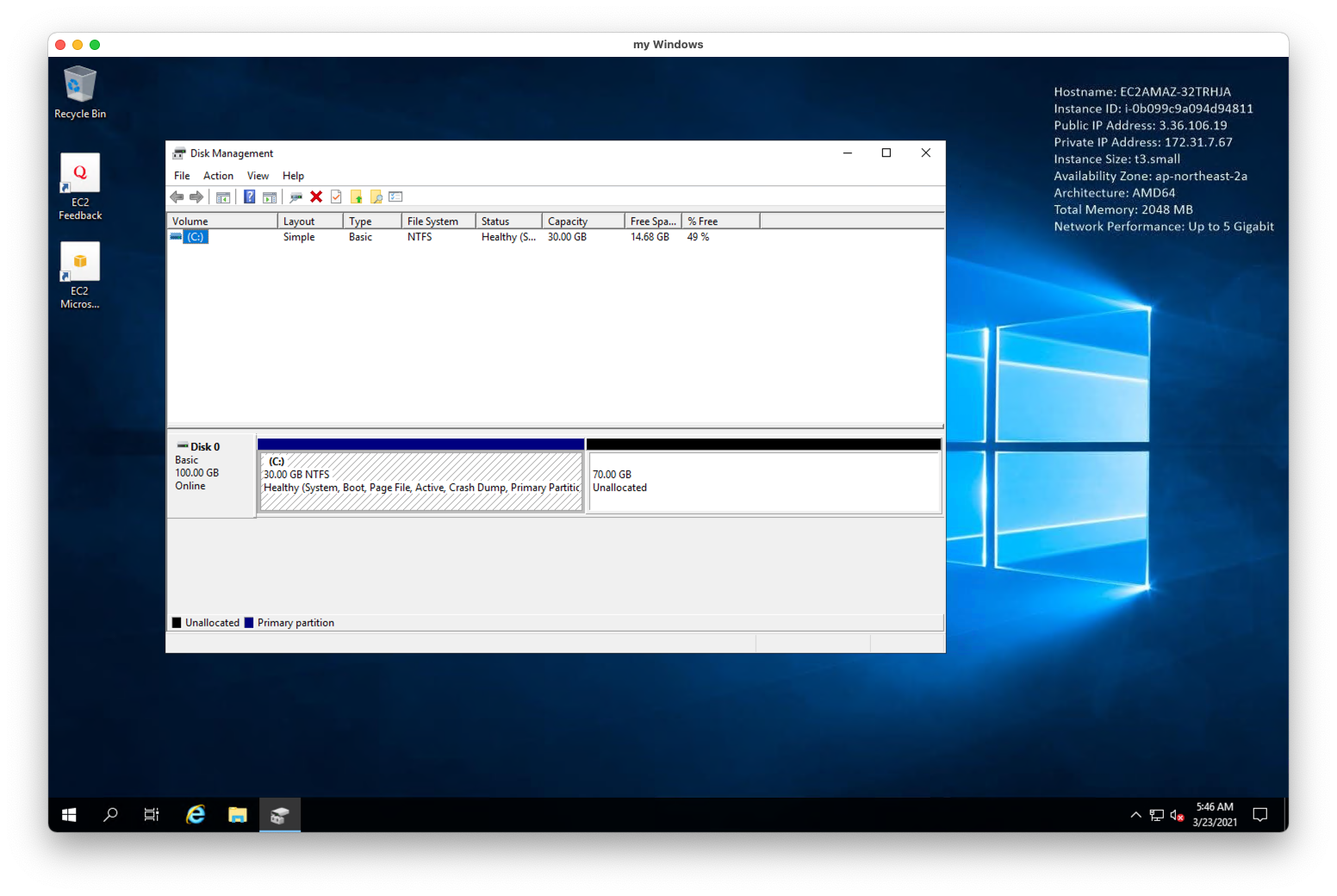Click the muted speaker tray icon
Image resolution: width=1337 pixels, height=896 pixels.
tap(1177, 815)
